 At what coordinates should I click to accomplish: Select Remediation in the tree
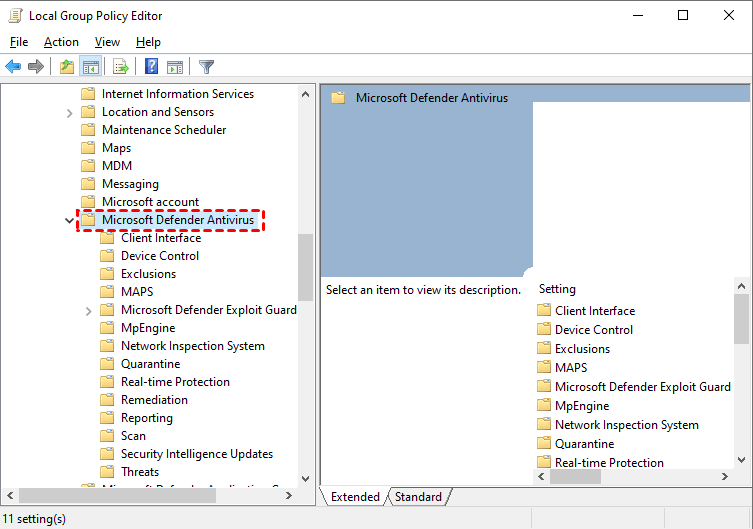click(x=154, y=400)
